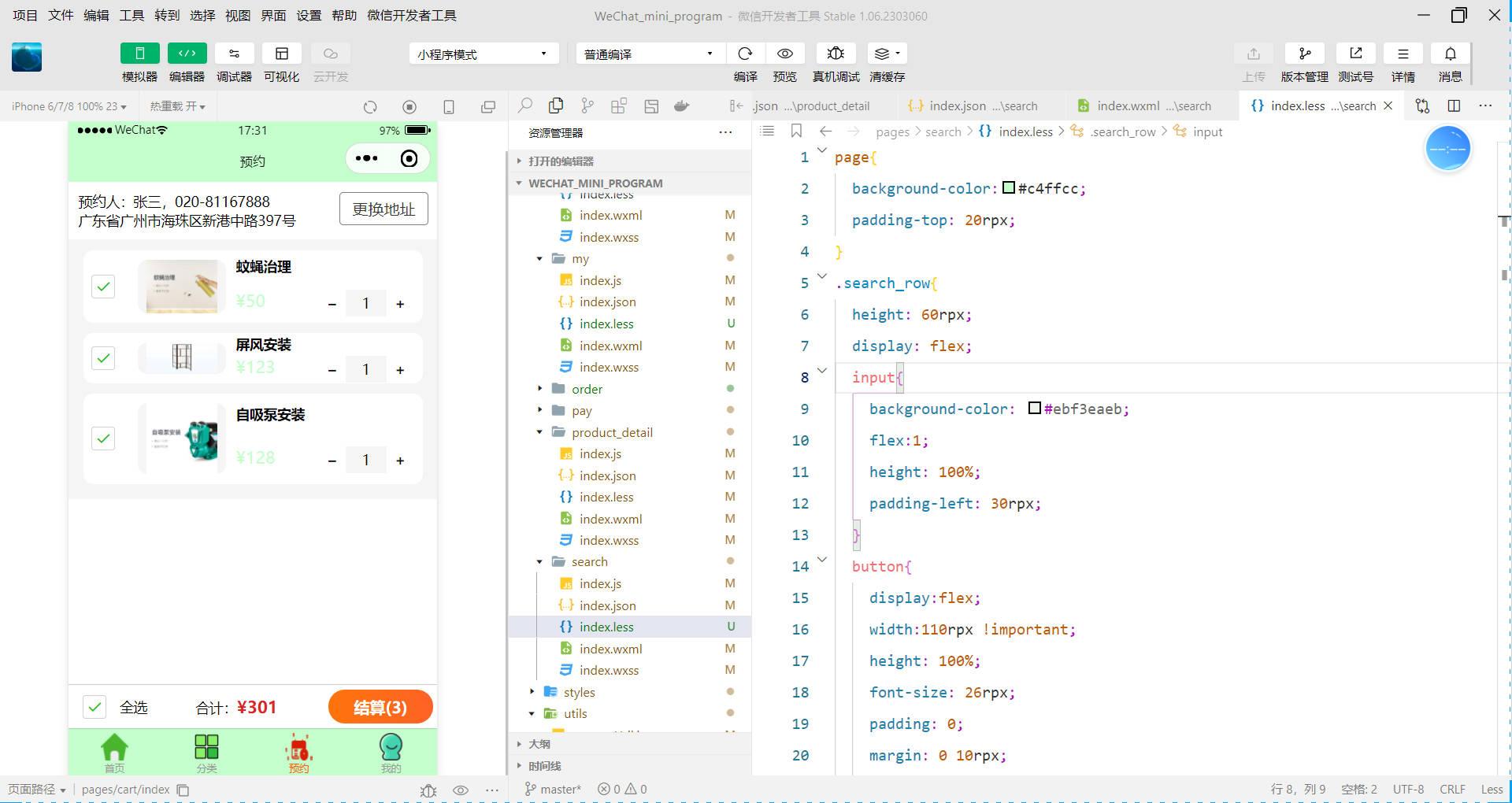Click the 页面路径 page path selector
The image size is (1512, 803).
[36, 790]
